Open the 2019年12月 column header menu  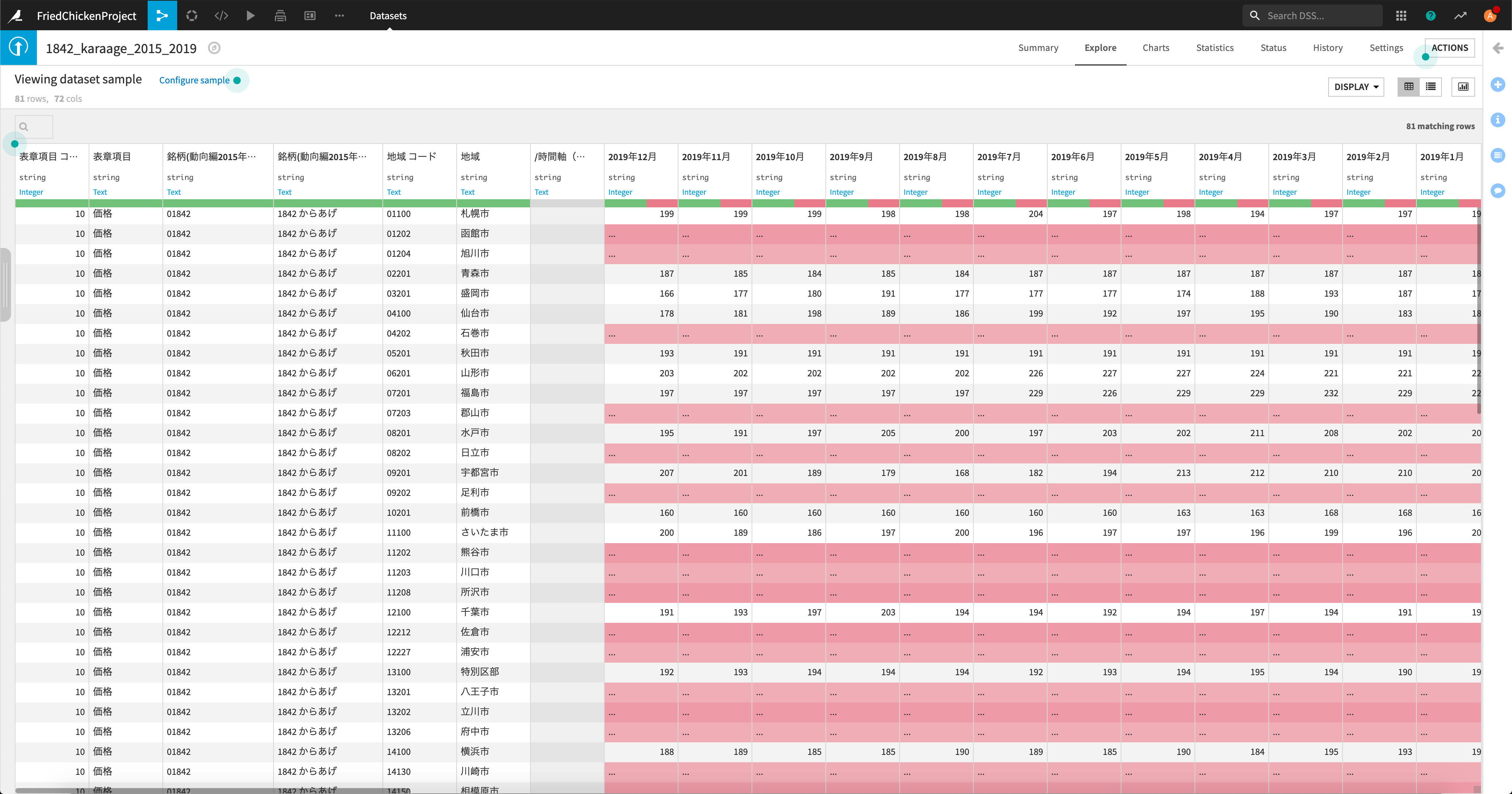(x=632, y=157)
